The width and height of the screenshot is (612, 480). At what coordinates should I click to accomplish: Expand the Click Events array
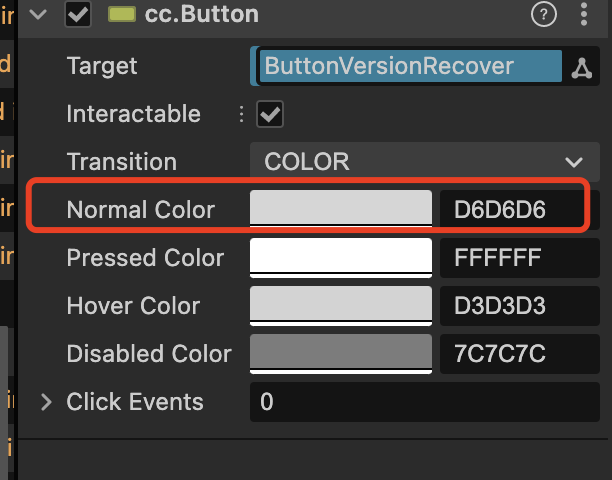point(46,402)
